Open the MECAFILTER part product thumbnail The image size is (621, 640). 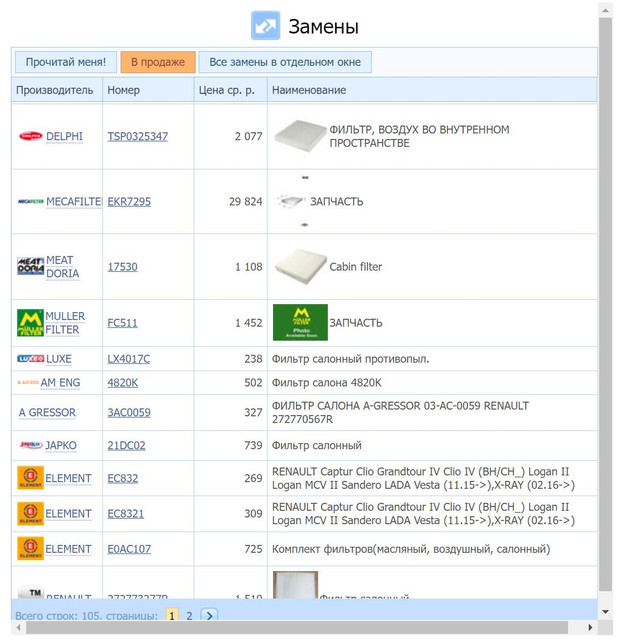(291, 201)
